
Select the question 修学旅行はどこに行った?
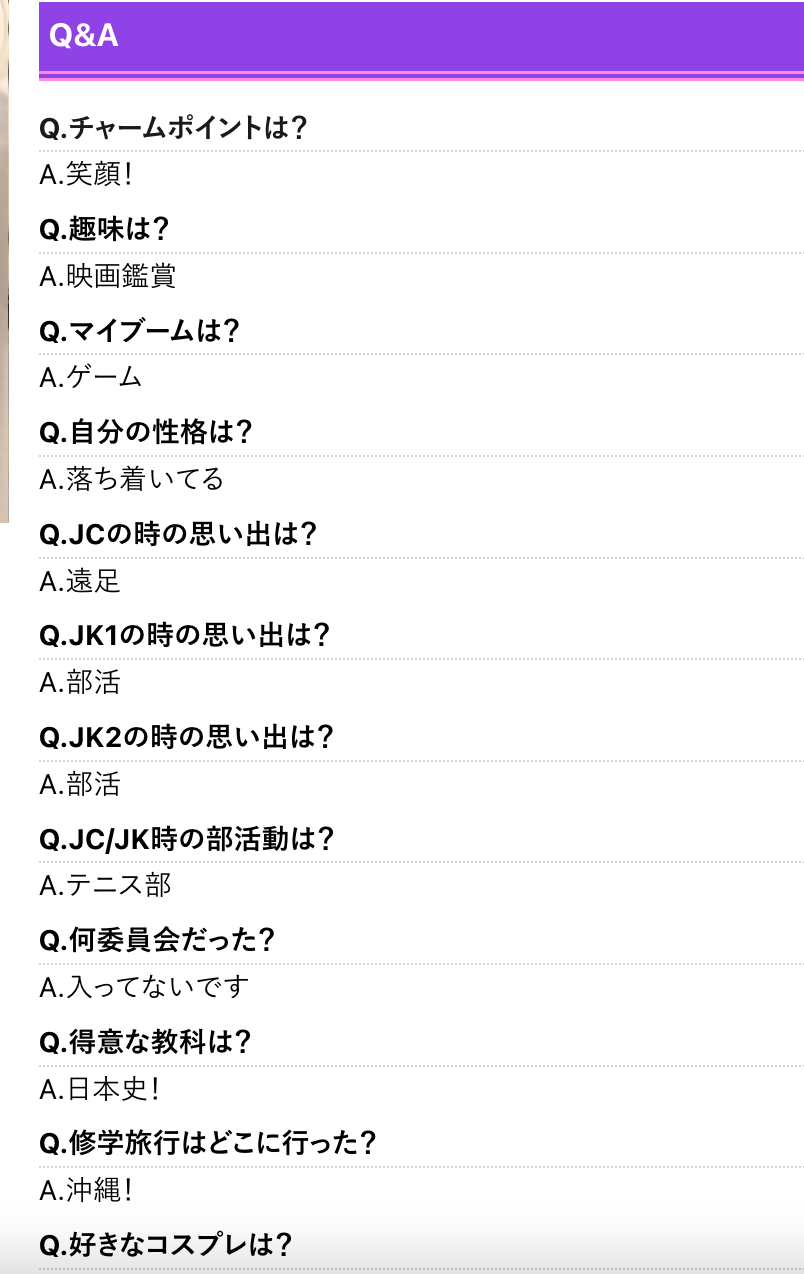point(208,1142)
